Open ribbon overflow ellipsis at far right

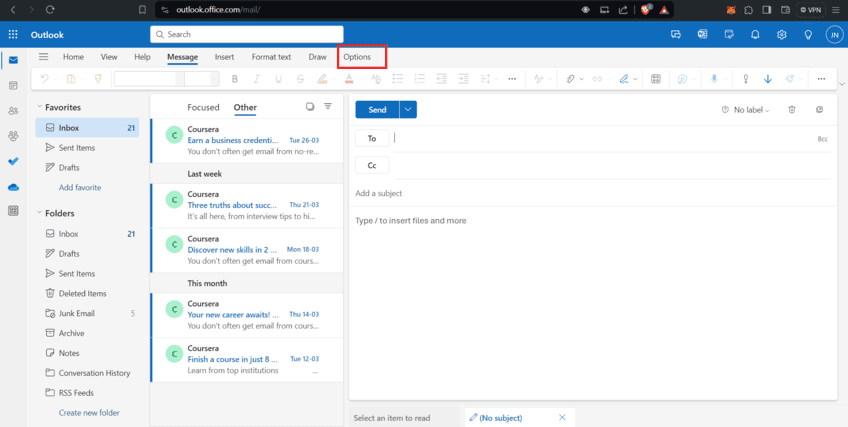tap(822, 79)
